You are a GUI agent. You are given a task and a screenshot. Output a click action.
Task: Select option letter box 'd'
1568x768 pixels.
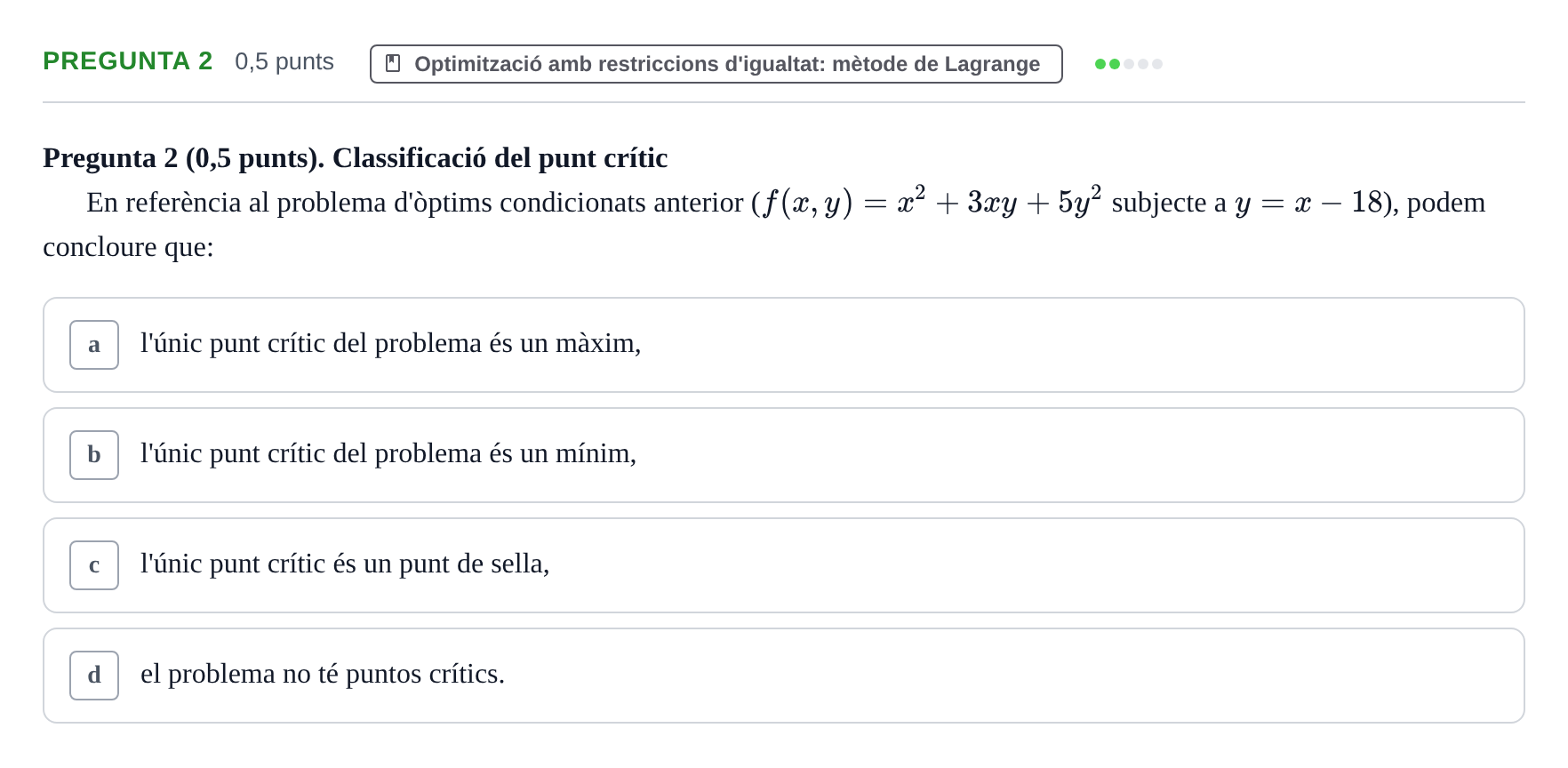click(x=94, y=676)
